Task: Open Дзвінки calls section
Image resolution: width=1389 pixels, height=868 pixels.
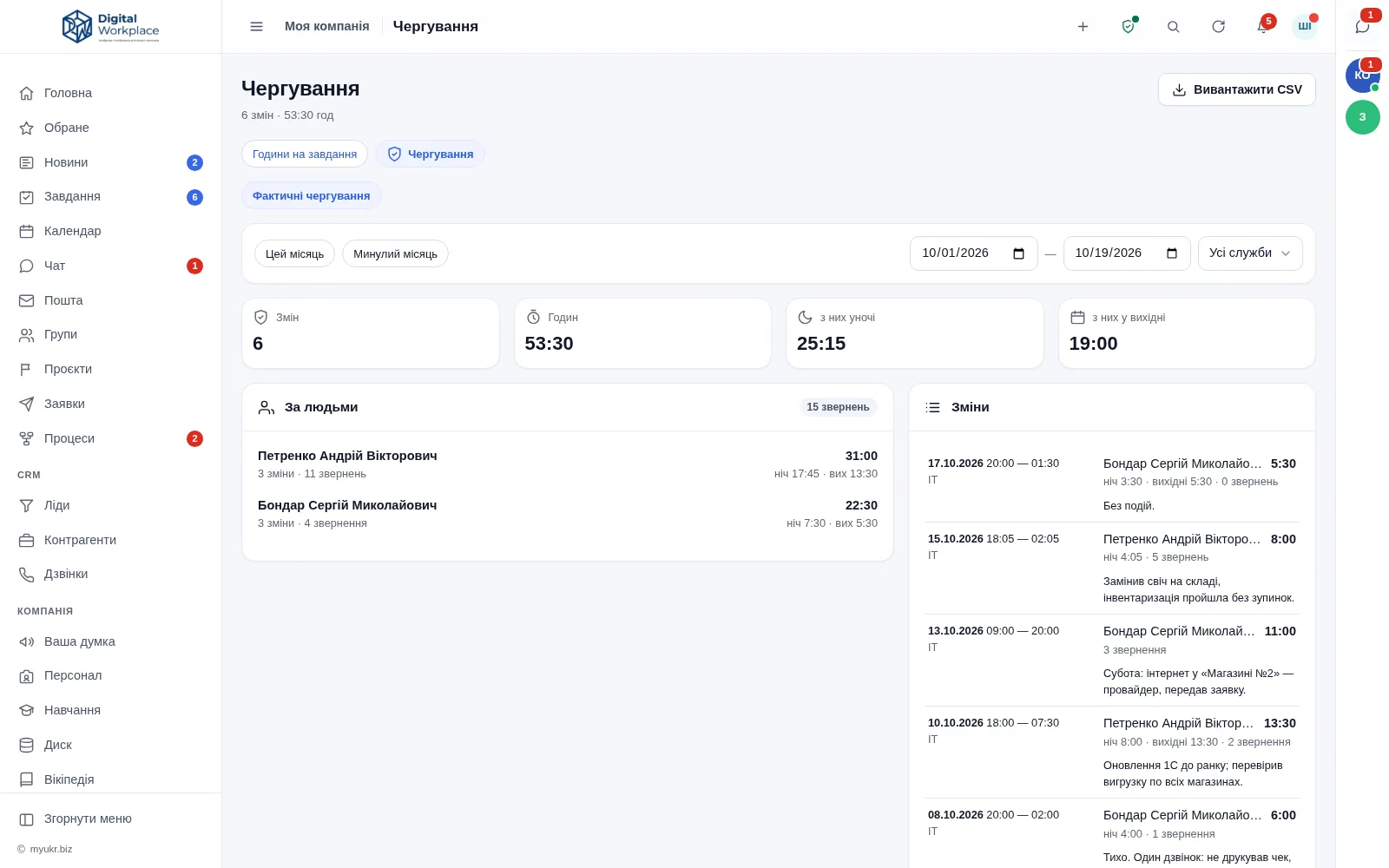Action: (110, 574)
